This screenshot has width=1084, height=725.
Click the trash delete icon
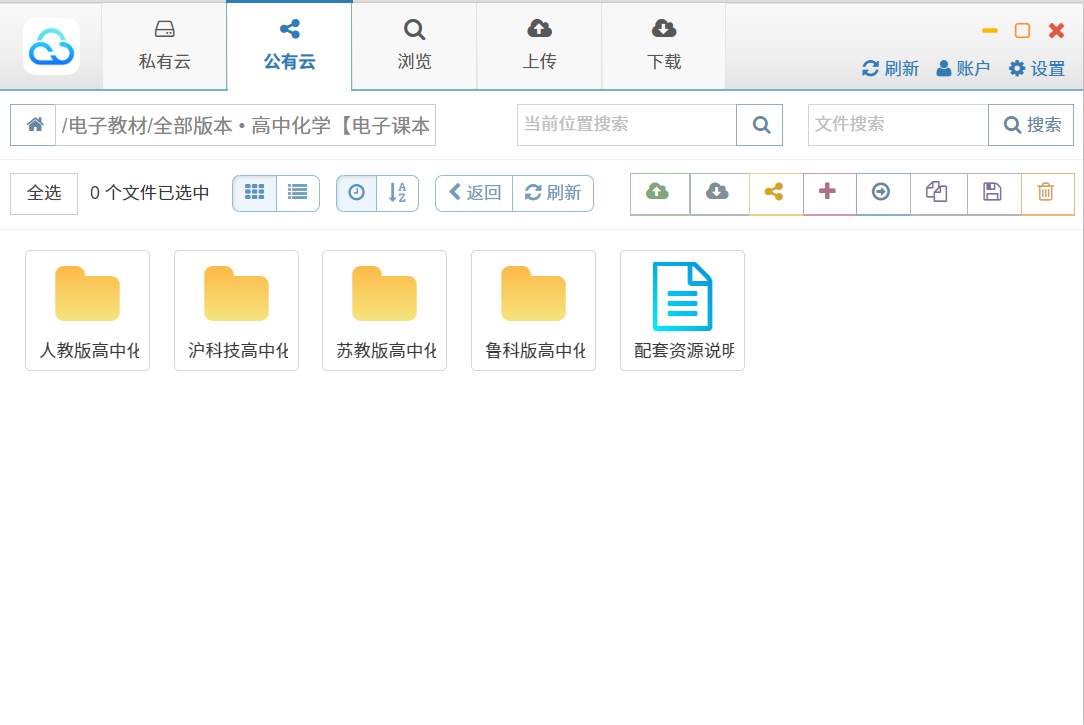coord(1046,193)
